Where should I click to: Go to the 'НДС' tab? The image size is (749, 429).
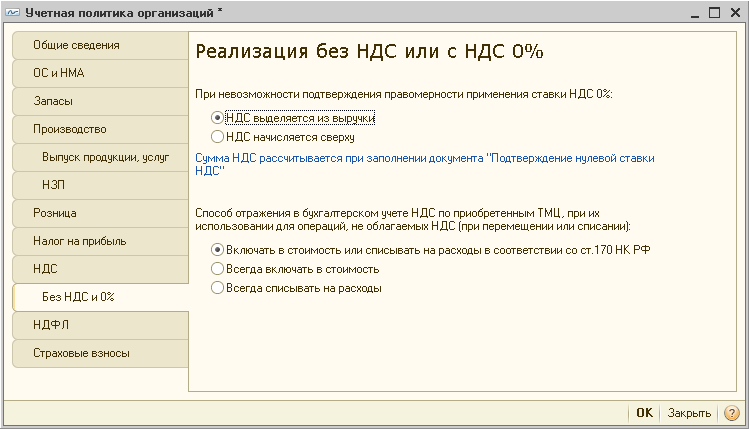[x=100, y=269]
